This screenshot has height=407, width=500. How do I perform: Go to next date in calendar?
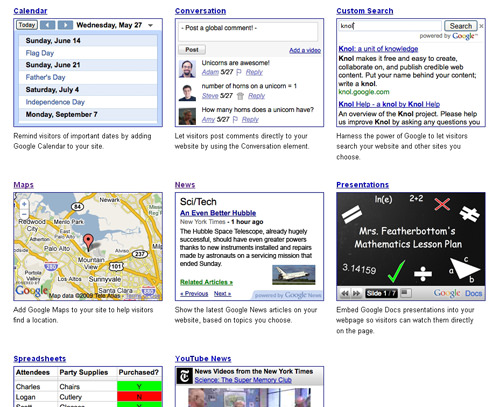click(65, 25)
